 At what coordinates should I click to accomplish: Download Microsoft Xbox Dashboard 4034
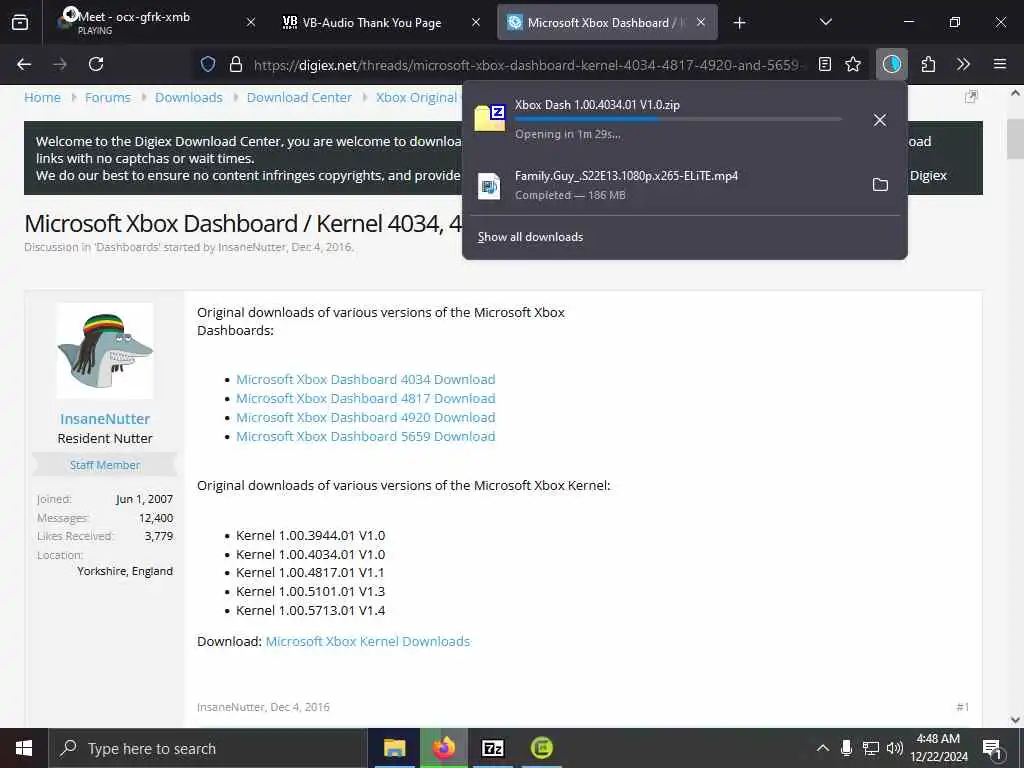366,379
